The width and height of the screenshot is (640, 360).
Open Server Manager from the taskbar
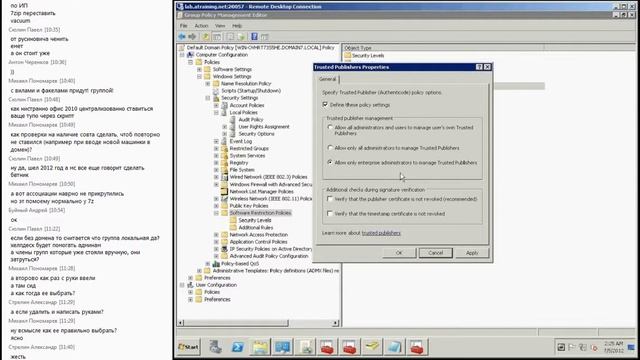coord(215,347)
